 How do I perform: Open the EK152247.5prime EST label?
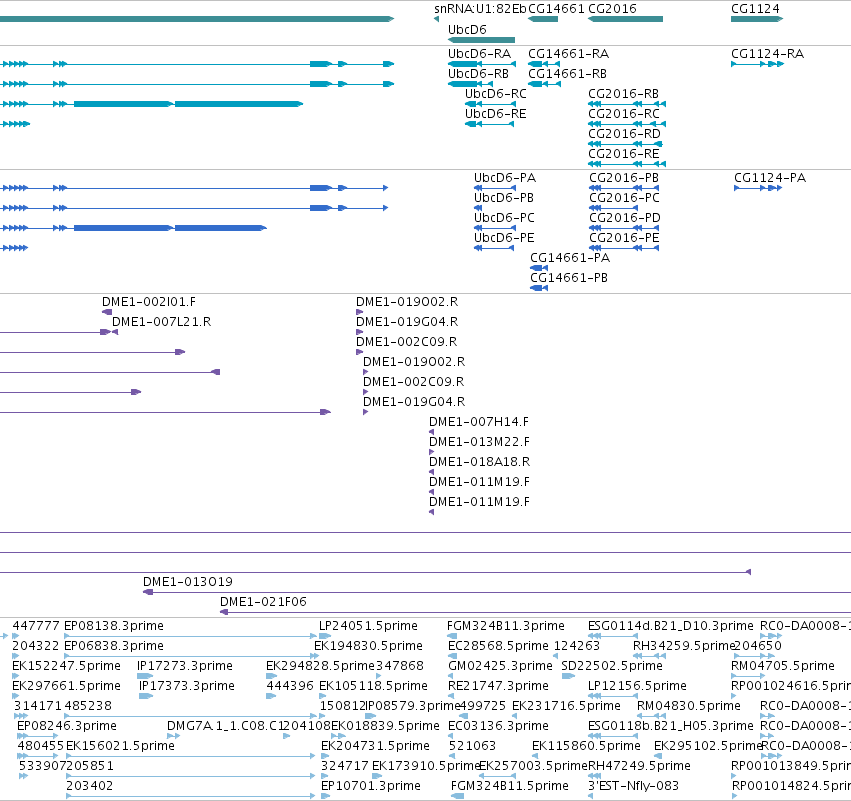66,666
